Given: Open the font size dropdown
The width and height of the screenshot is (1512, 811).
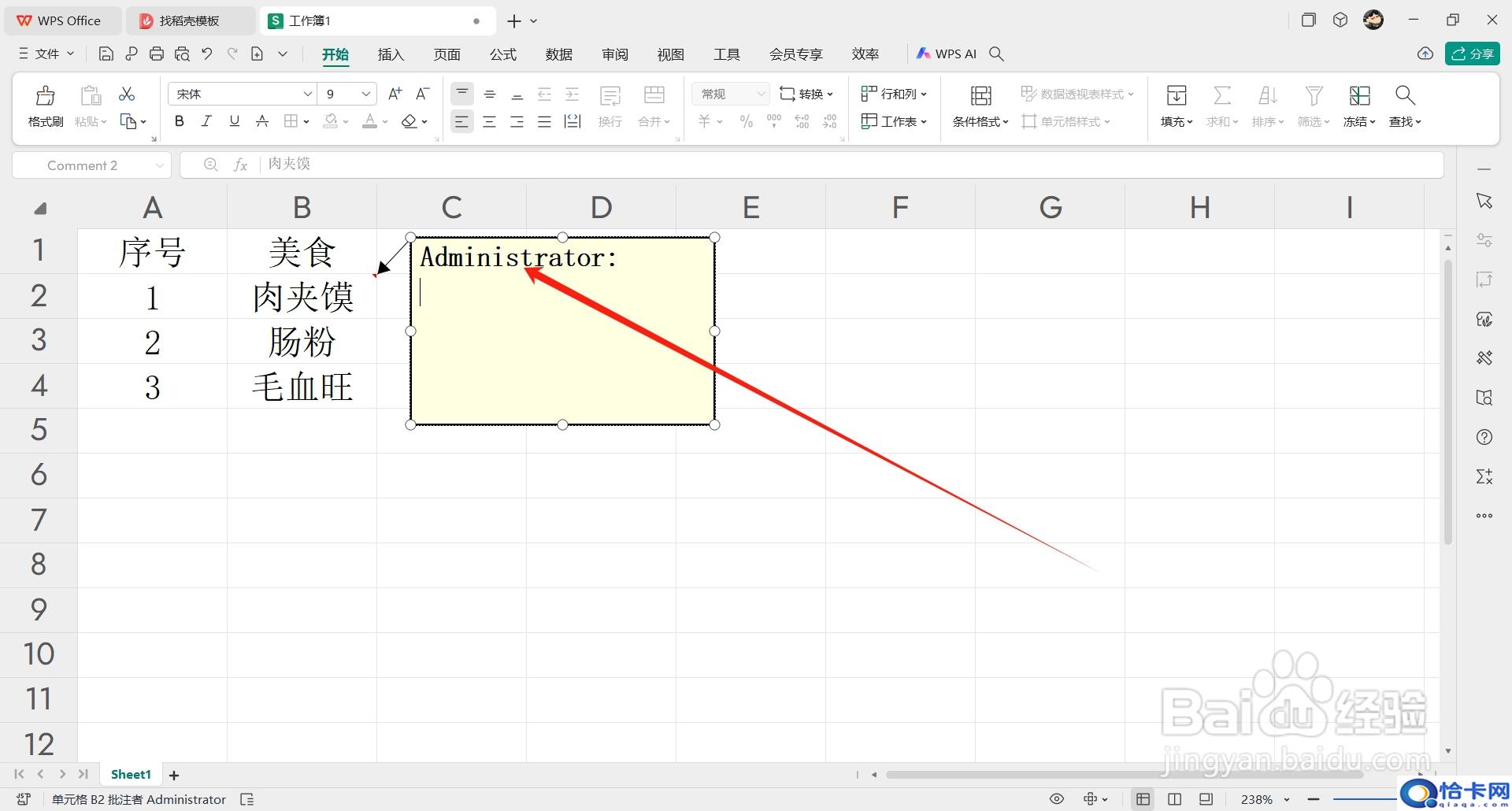Looking at the screenshot, I should click(x=365, y=94).
